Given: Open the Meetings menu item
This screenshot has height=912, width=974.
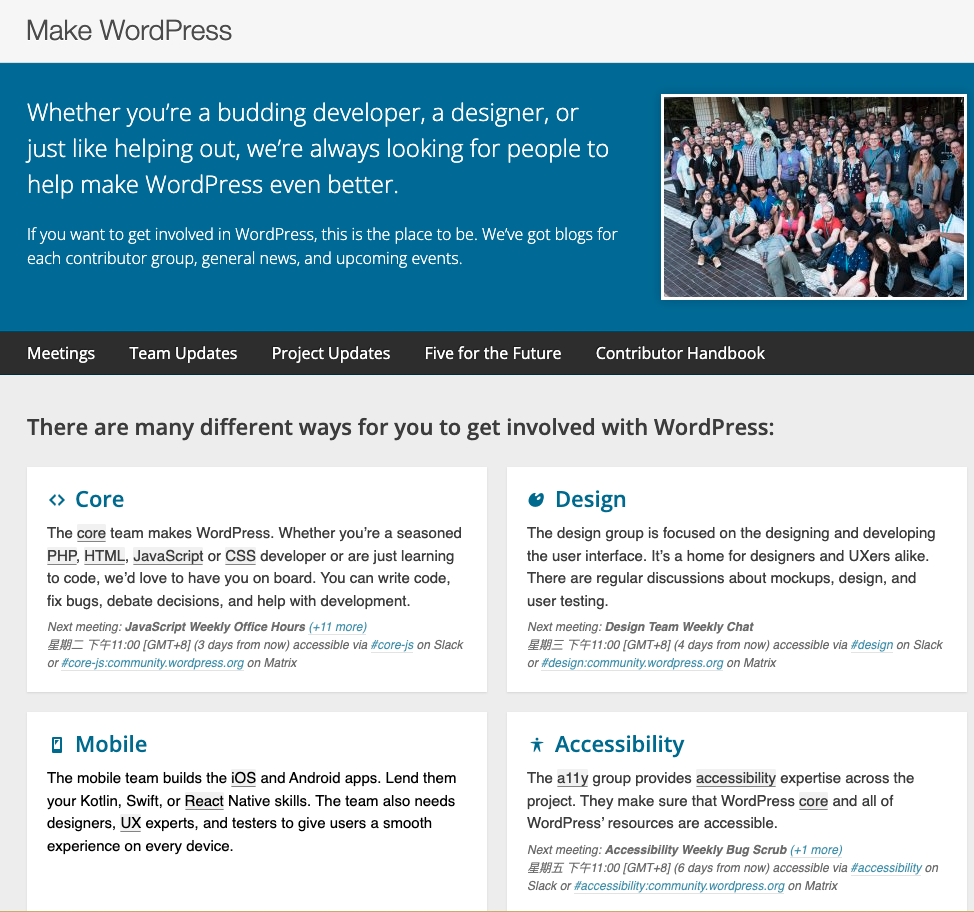Looking at the screenshot, I should click(x=61, y=353).
